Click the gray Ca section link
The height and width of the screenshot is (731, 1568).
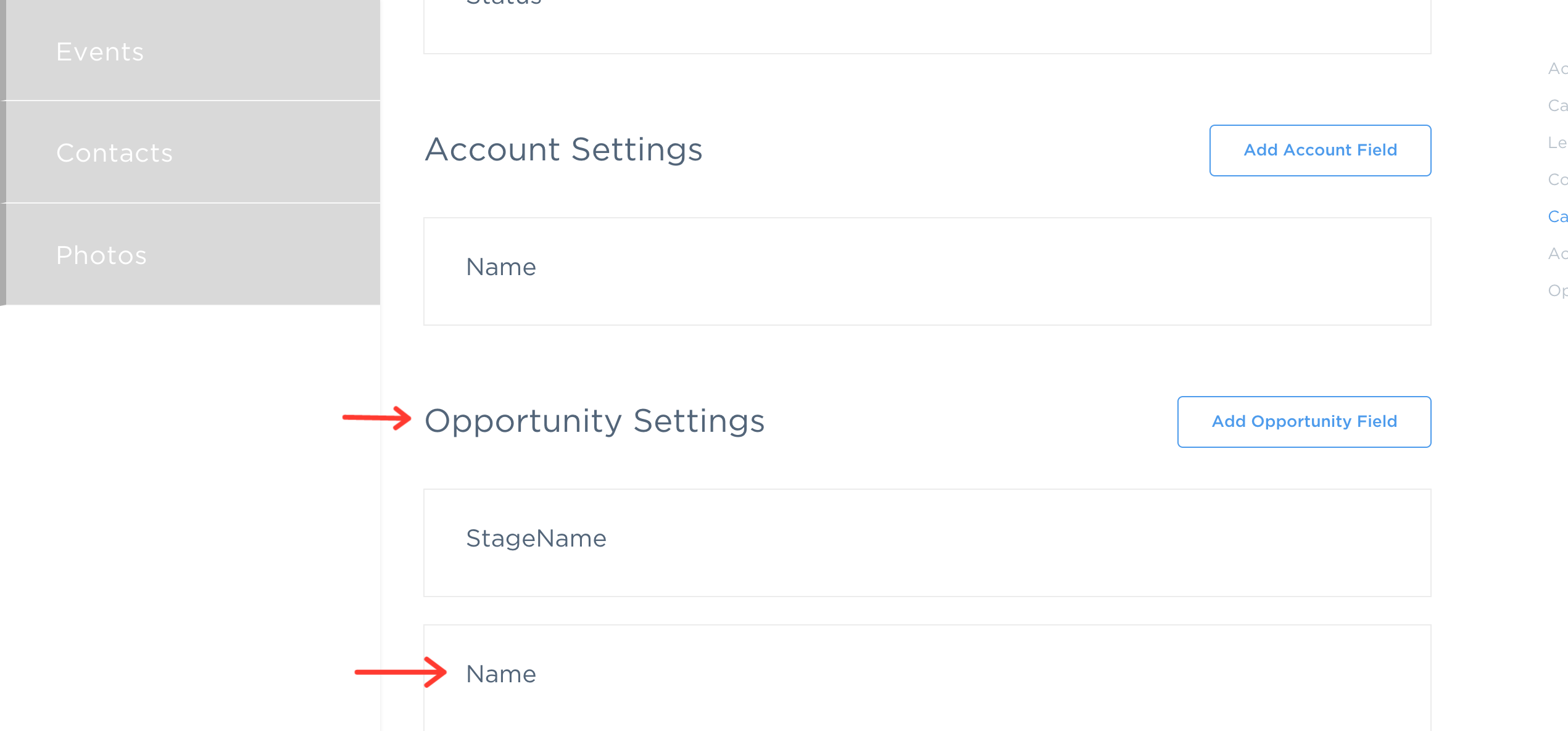[x=1558, y=106]
